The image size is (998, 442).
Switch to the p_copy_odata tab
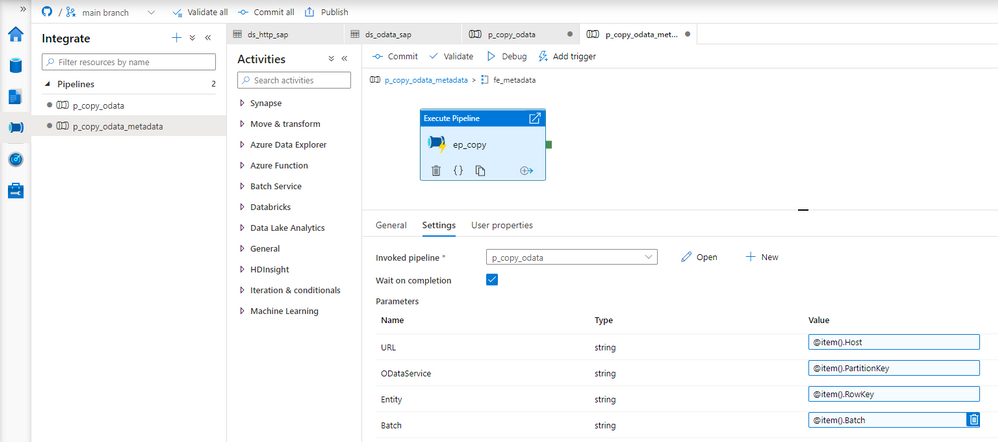(521, 34)
